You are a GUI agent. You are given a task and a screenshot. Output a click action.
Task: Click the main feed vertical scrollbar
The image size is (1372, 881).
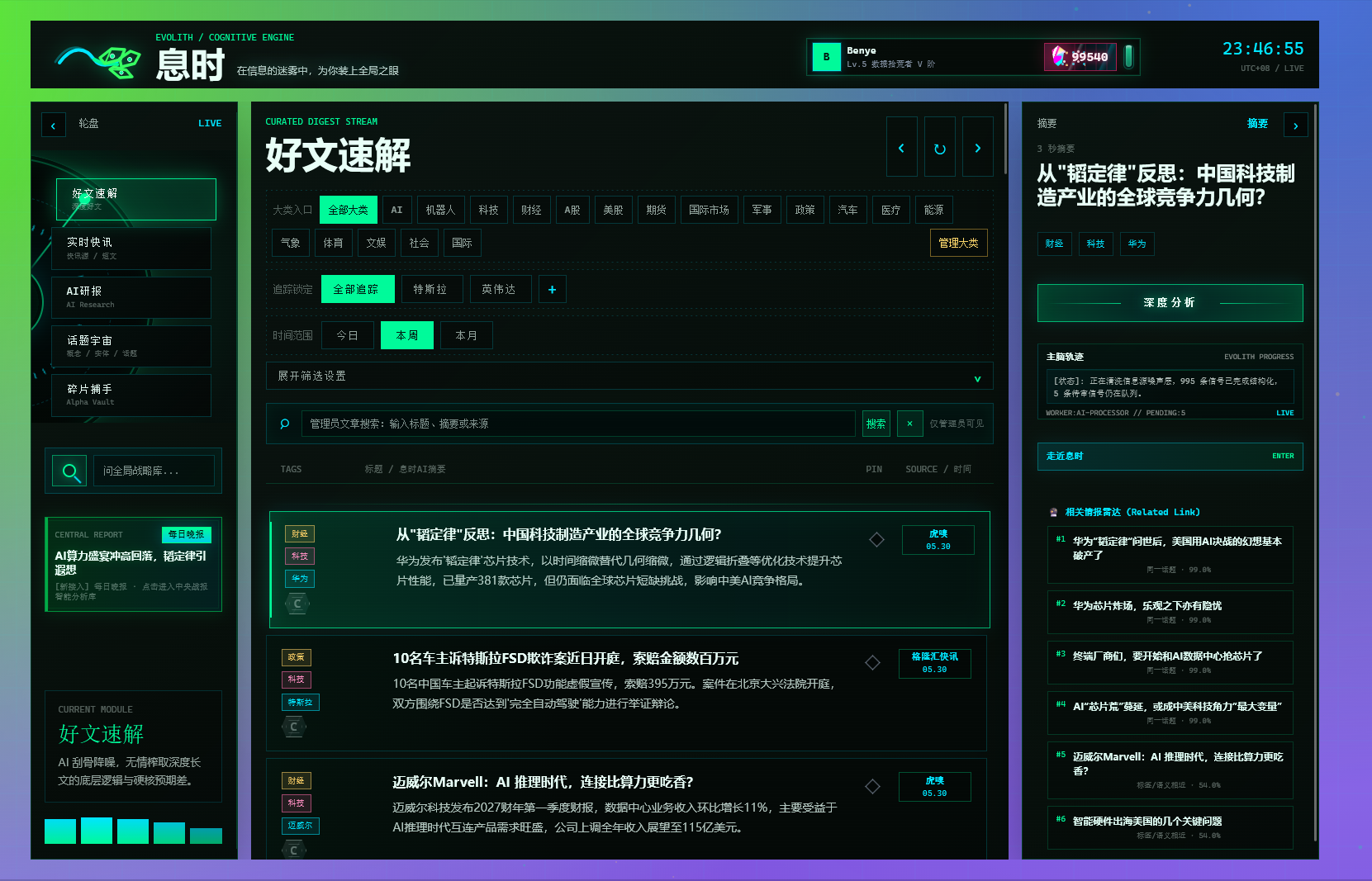coord(1005,139)
